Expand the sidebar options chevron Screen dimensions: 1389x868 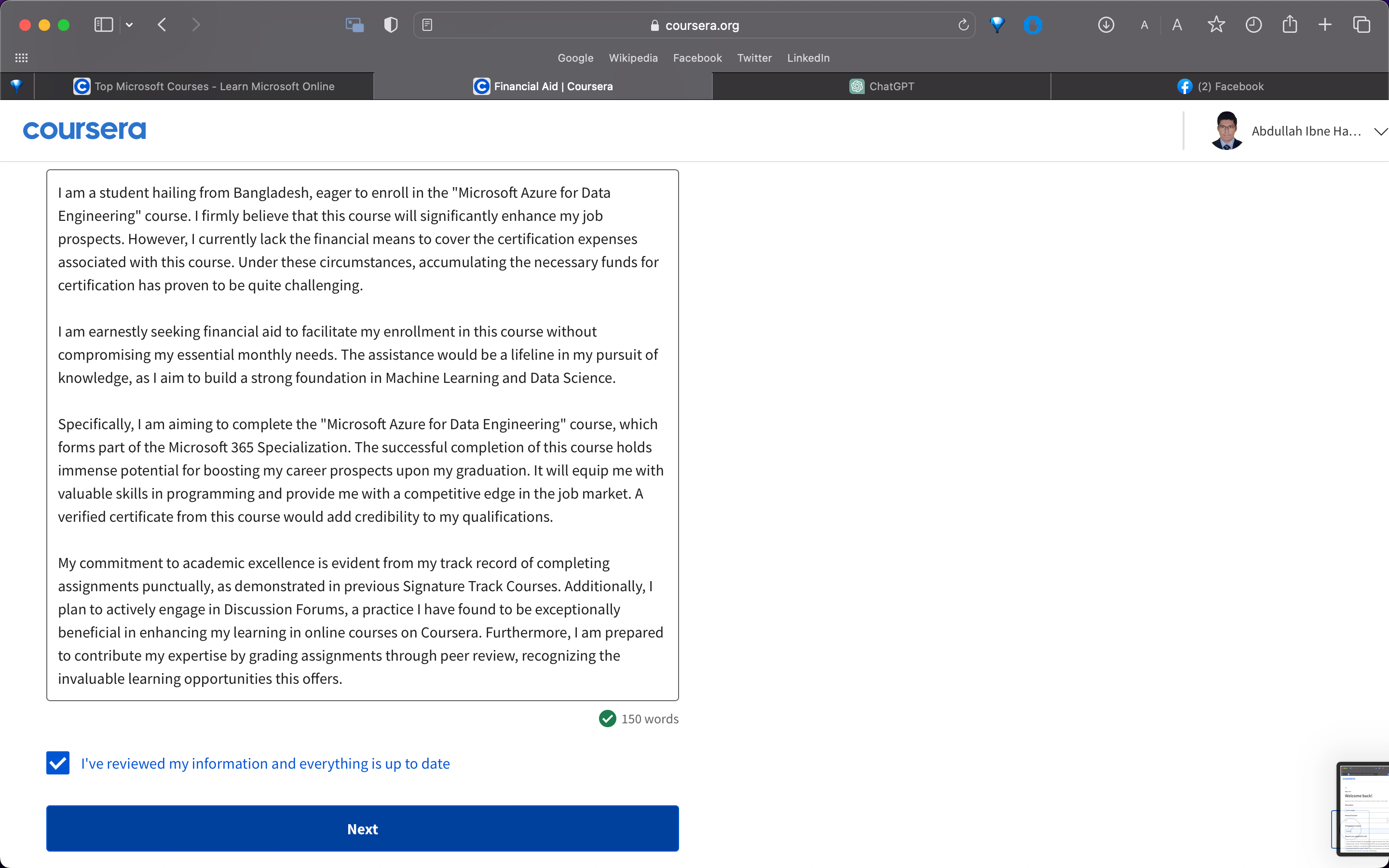pyautogui.click(x=129, y=25)
